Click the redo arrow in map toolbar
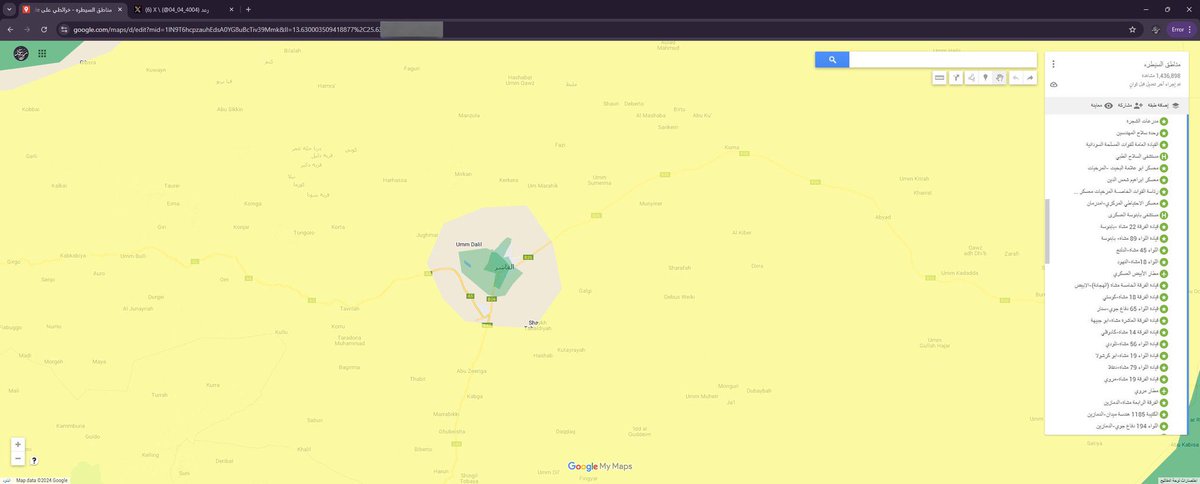 (1030, 77)
